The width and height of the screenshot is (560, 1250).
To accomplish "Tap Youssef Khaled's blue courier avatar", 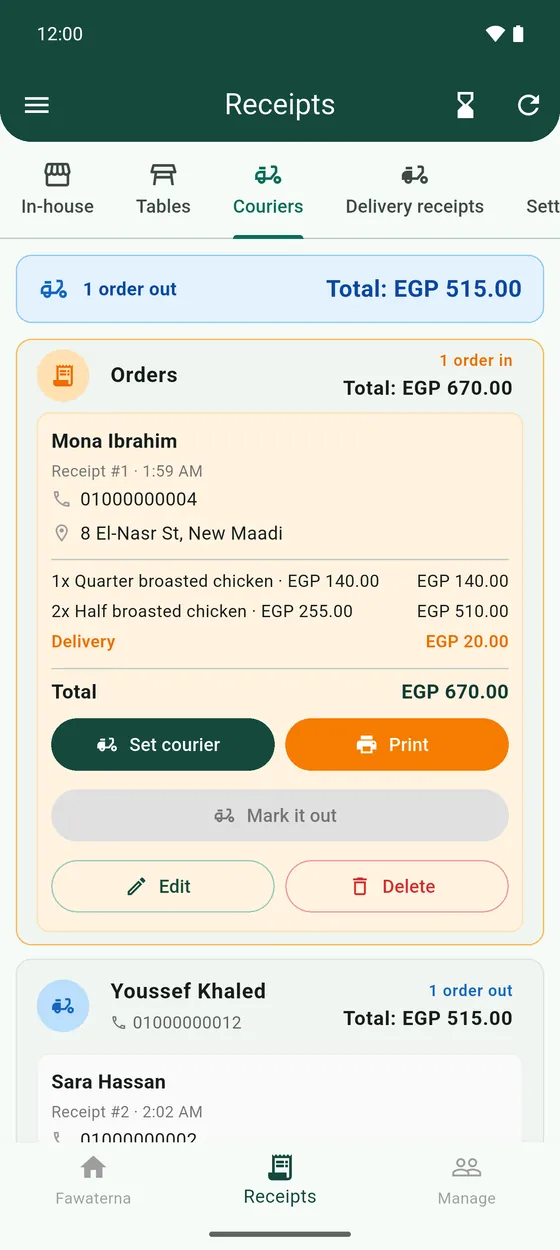I will [63, 1006].
